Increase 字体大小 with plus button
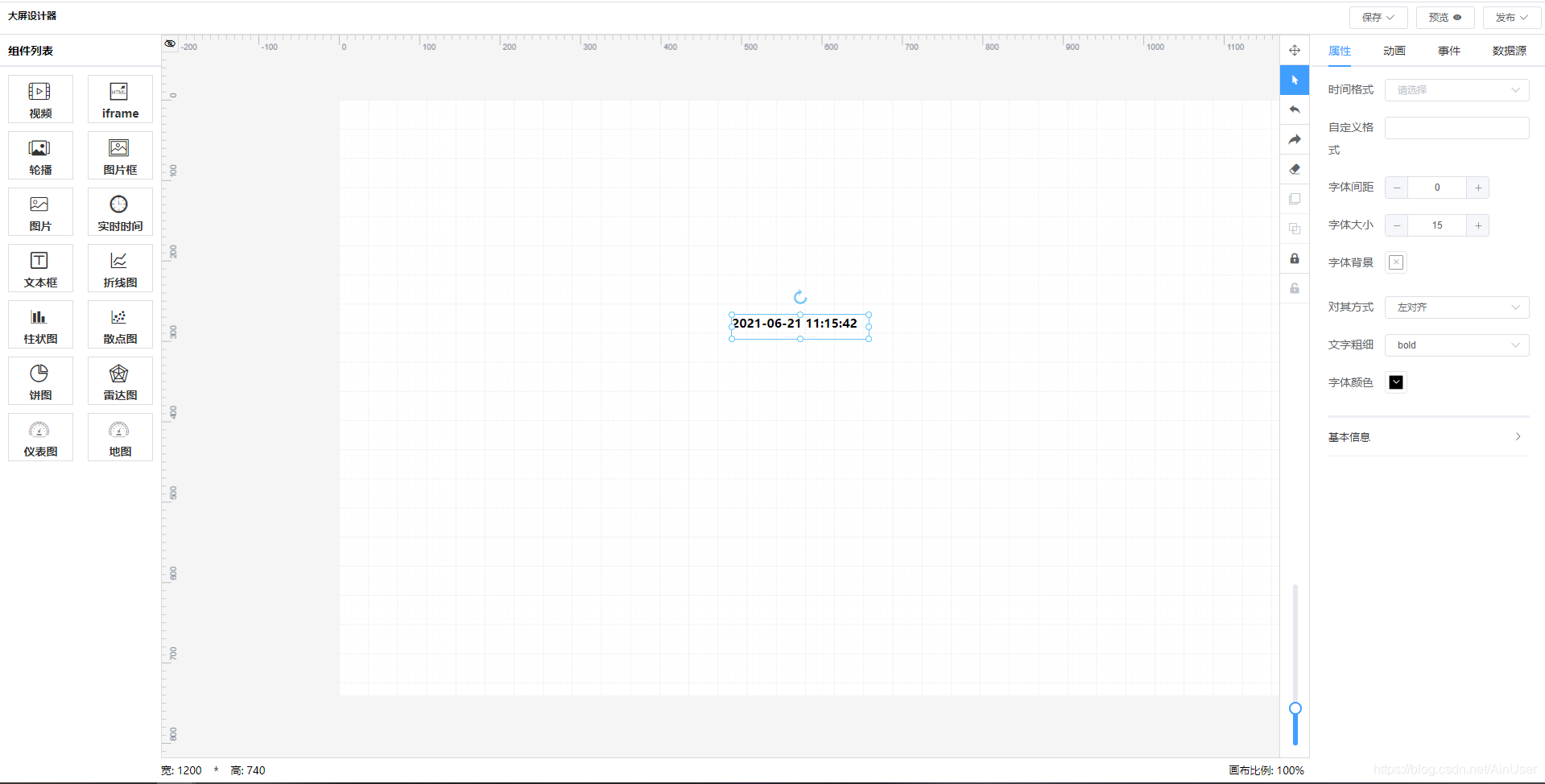Image resolution: width=1545 pixels, height=784 pixels. 1478,225
